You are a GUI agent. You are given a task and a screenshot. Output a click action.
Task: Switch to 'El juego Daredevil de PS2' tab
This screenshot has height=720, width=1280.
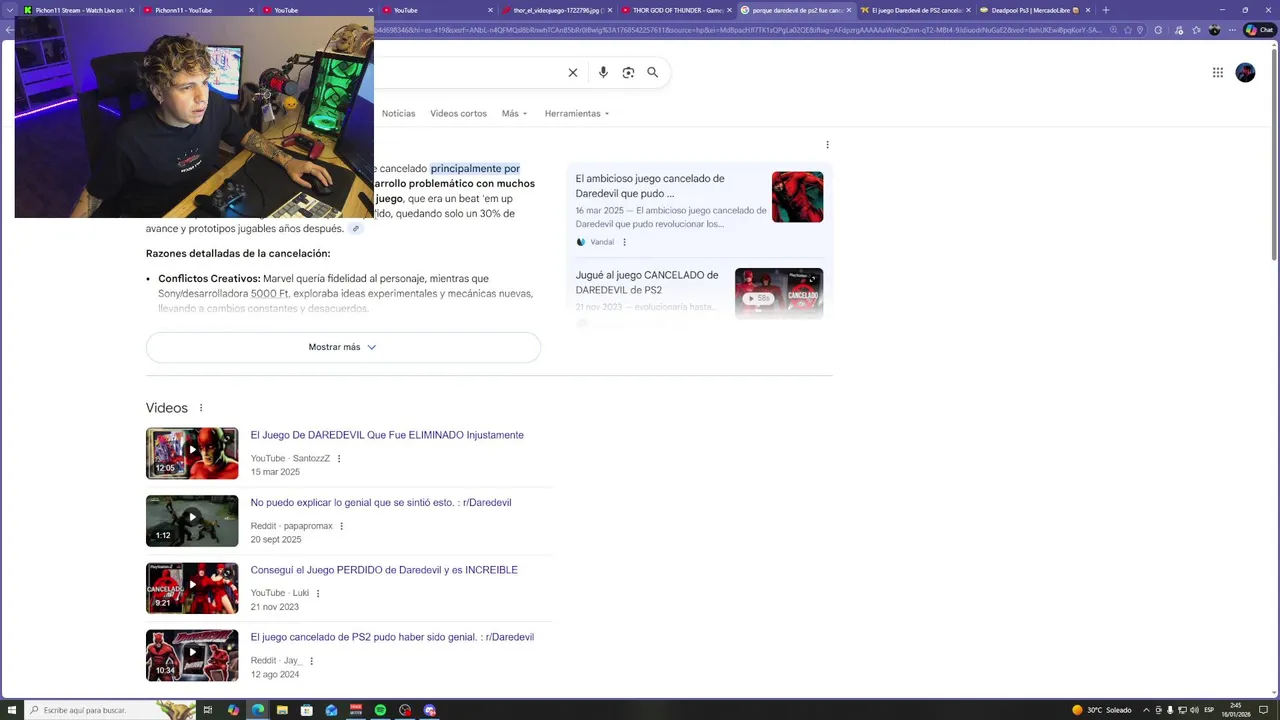click(915, 10)
